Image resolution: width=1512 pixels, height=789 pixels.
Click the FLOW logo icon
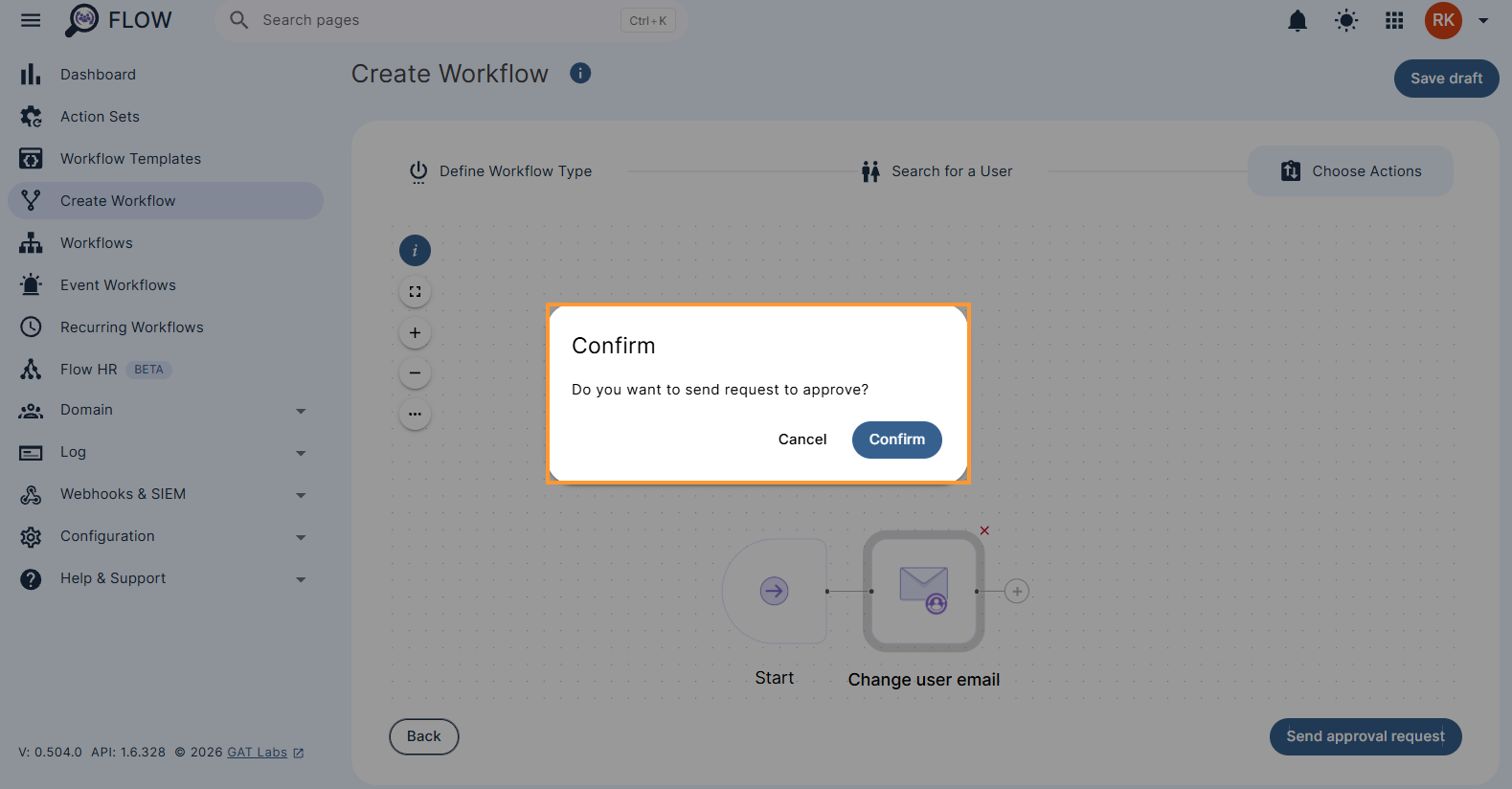click(x=82, y=20)
